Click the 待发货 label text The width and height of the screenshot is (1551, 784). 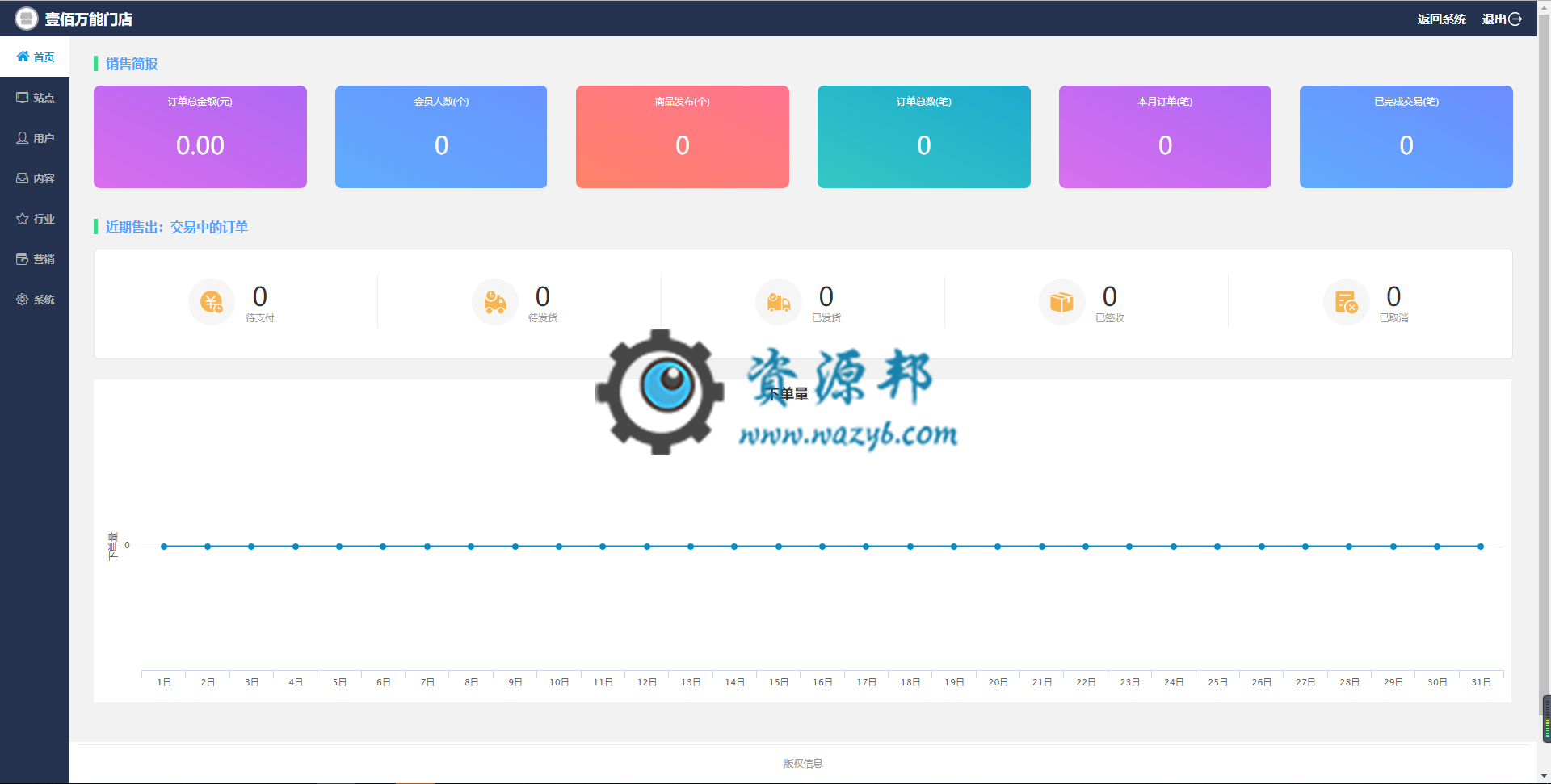[543, 318]
